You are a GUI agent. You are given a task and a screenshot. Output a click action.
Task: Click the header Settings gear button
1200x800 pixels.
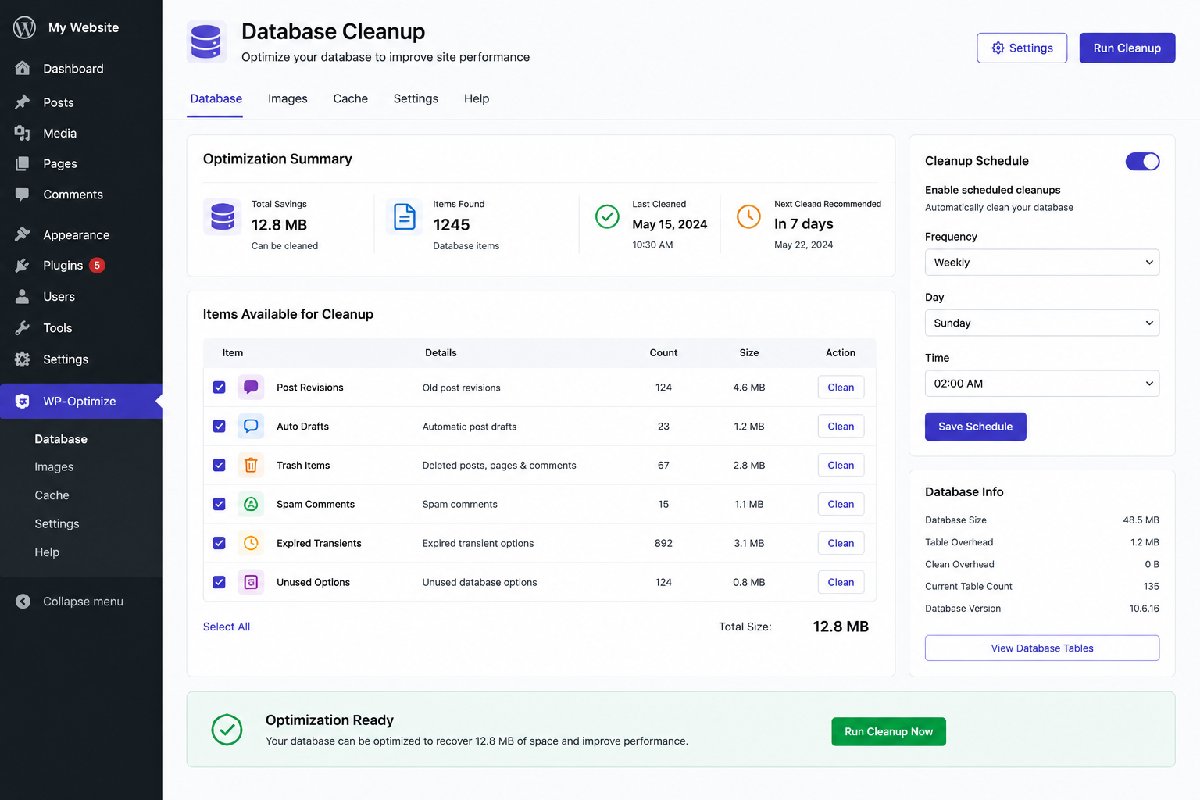coord(1022,48)
